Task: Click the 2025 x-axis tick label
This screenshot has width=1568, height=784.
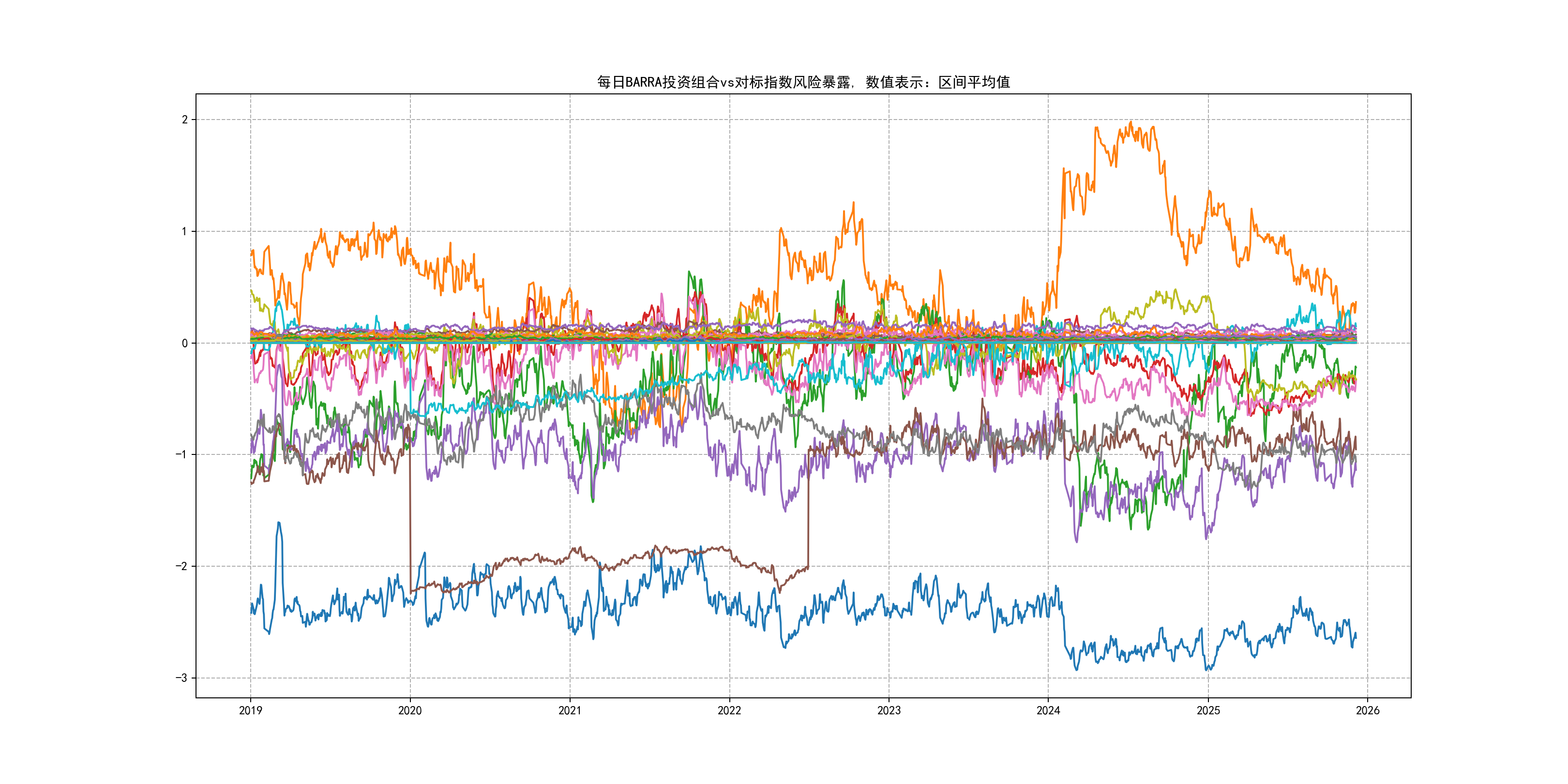Action: point(1208,710)
